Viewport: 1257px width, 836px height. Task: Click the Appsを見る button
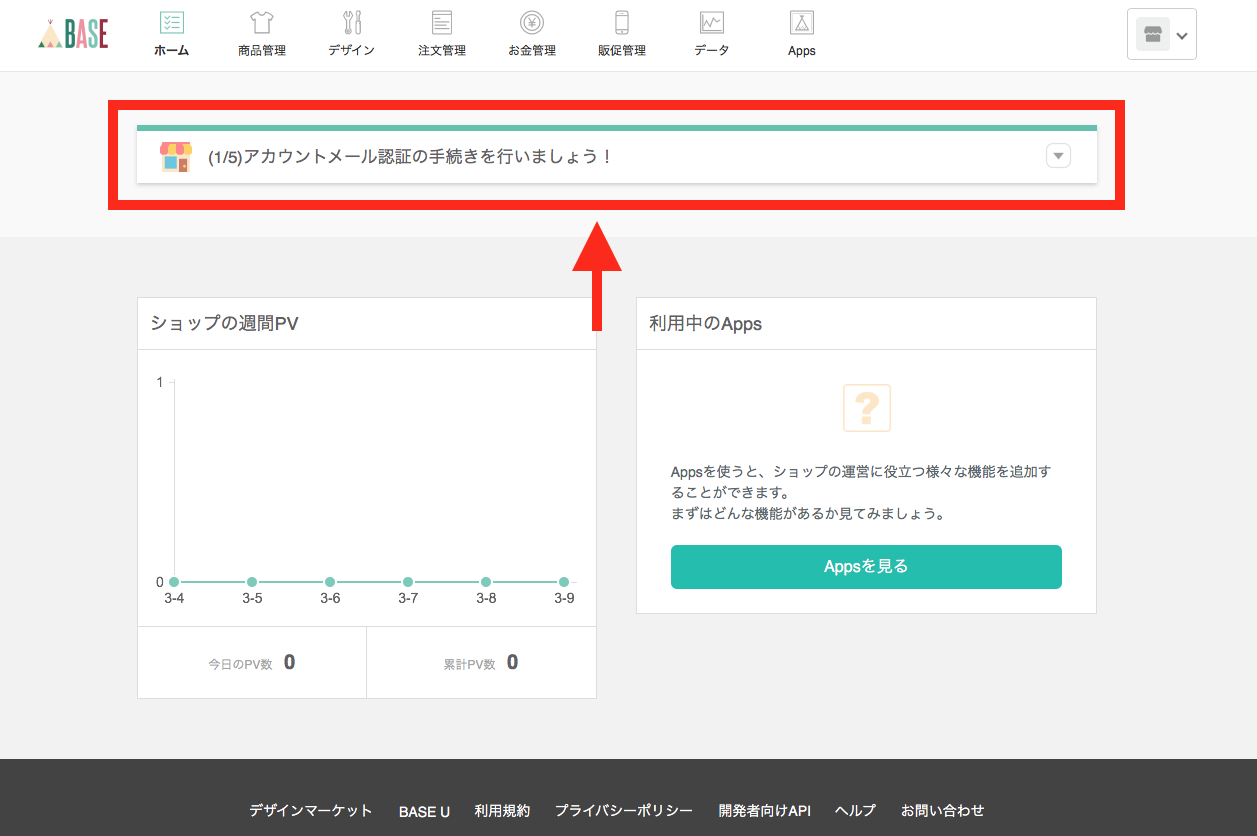pyautogui.click(x=866, y=567)
